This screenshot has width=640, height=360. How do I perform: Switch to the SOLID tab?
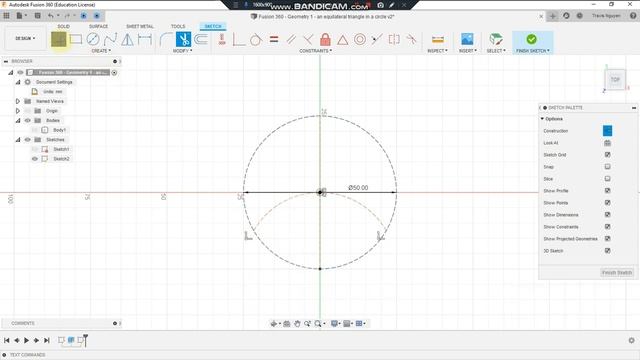(x=63, y=26)
